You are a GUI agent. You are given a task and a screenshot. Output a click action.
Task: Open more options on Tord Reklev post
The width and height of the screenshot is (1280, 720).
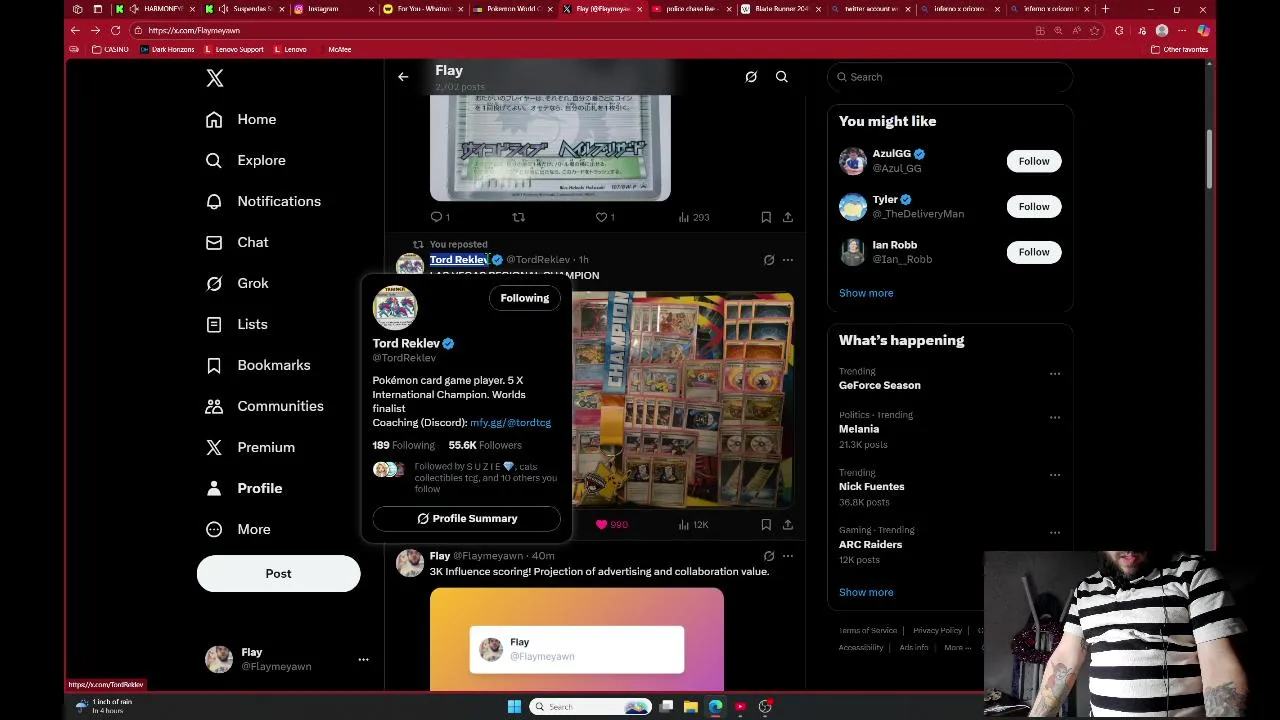pyautogui.click(x=788, y=260)
